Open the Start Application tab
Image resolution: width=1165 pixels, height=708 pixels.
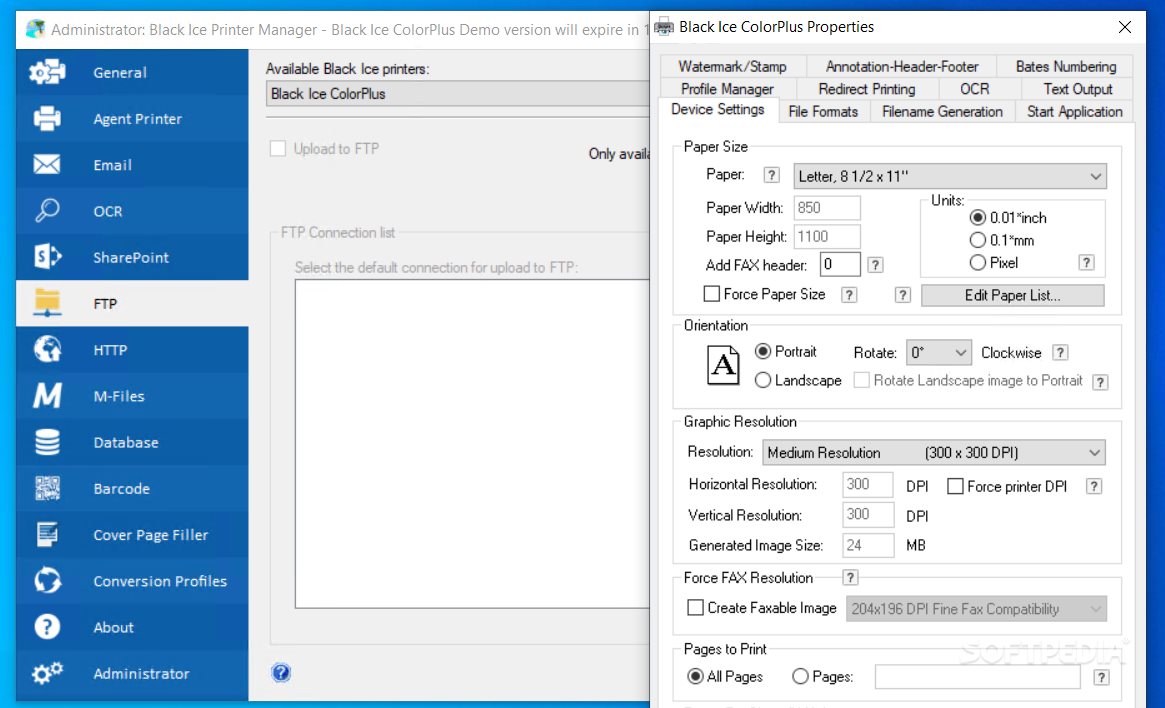1074,111
